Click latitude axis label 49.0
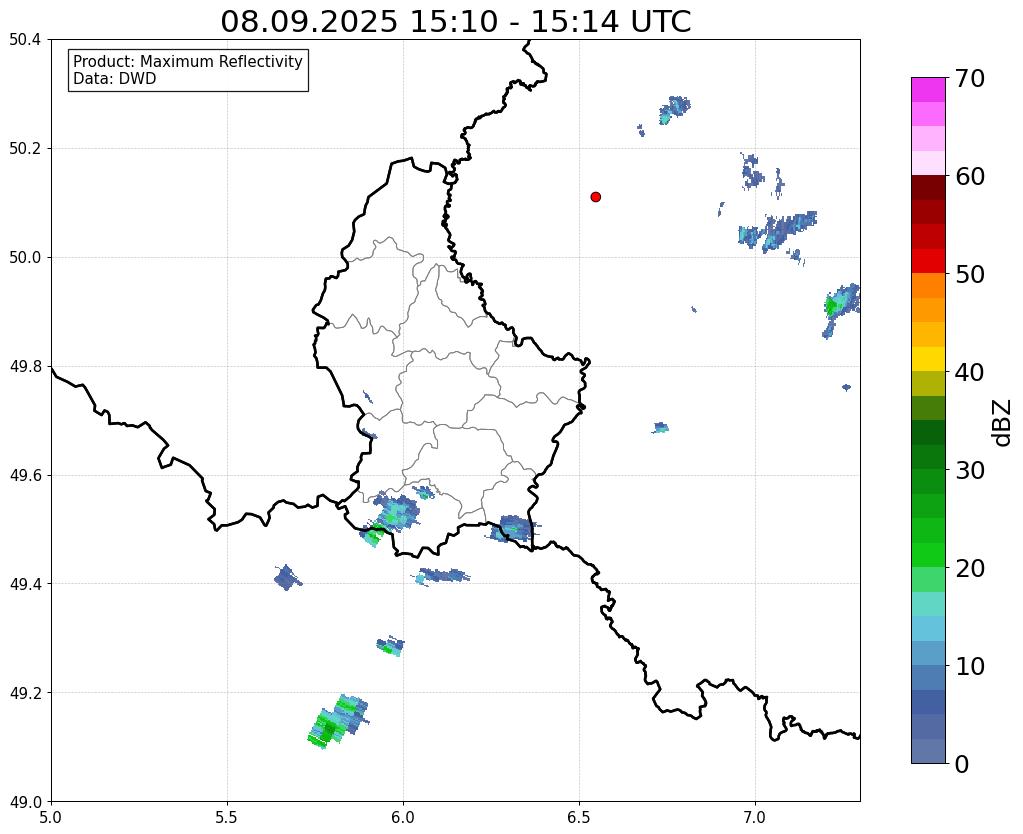1023x834 pixels. [x=25, y=802]
